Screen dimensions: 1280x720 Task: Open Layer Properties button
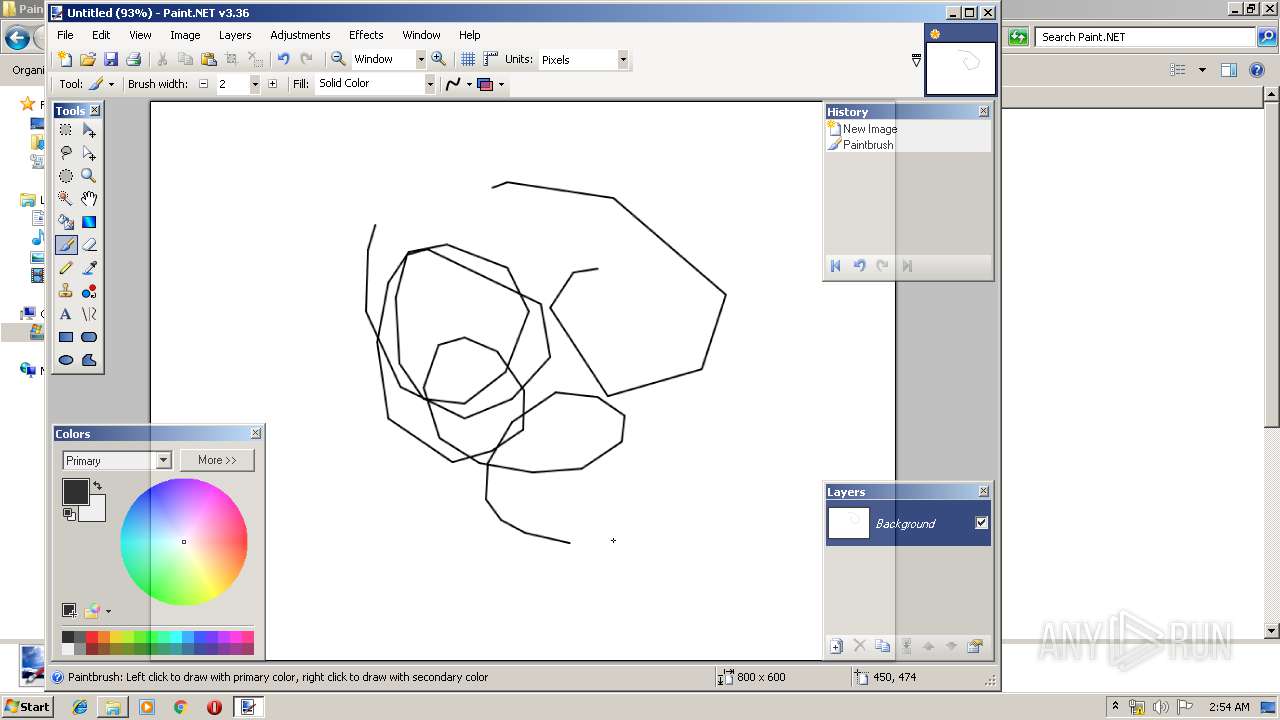(x=975, y=646)
